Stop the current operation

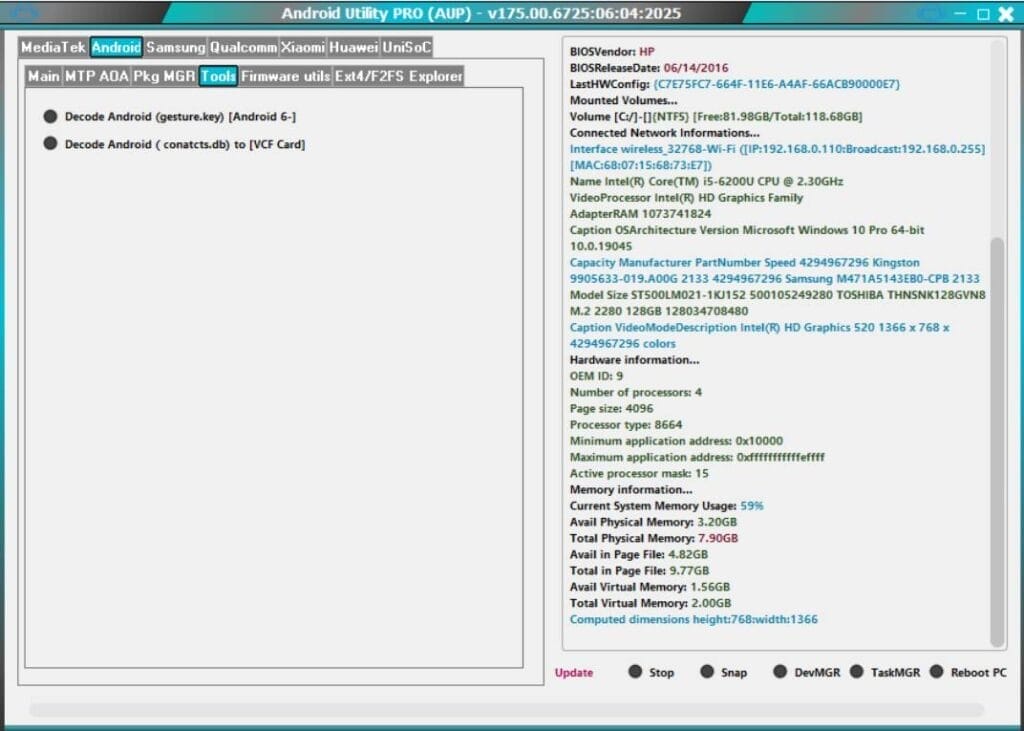[637, 672]
